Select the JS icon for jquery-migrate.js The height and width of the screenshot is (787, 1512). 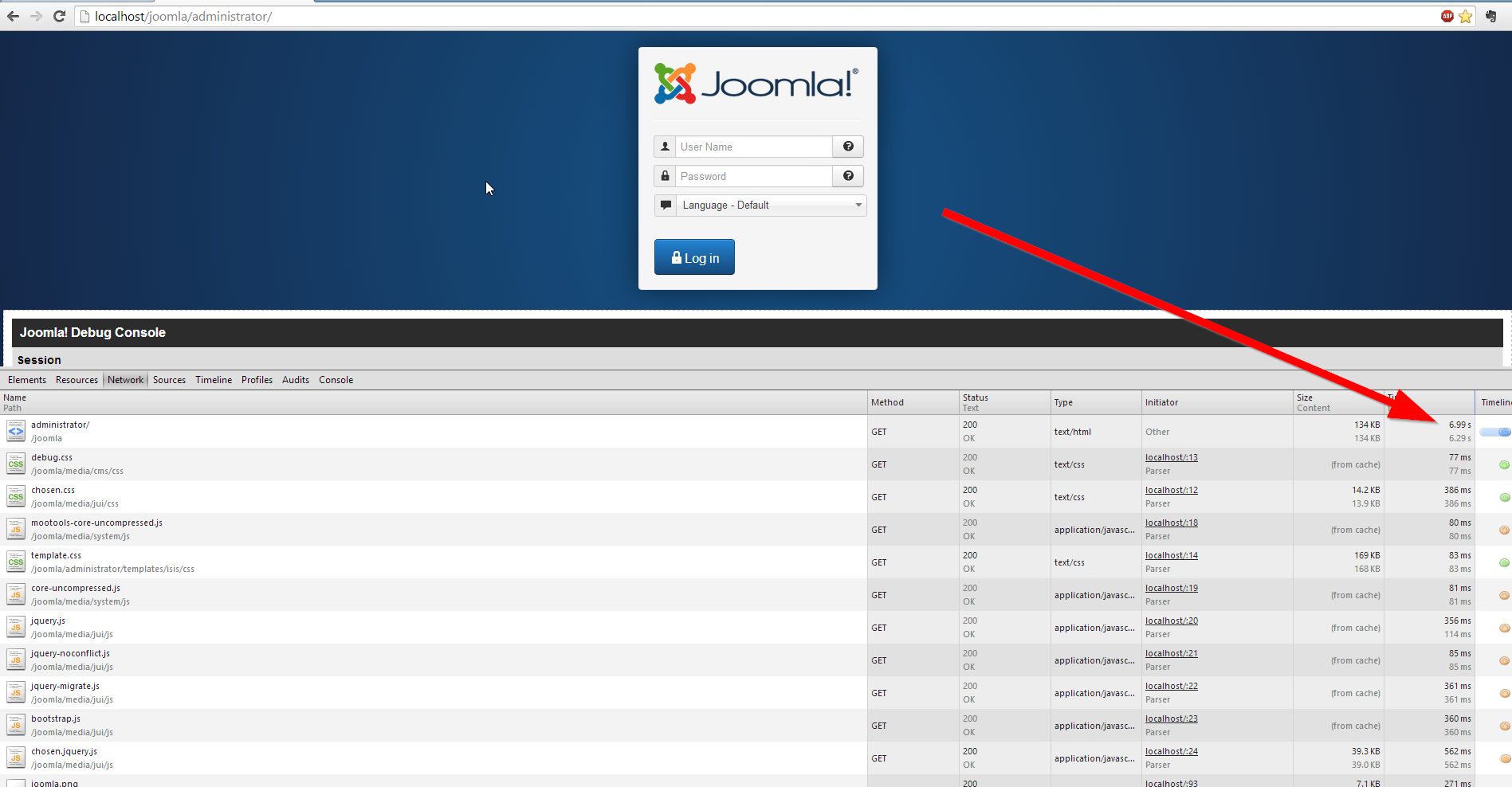point(16,692)
